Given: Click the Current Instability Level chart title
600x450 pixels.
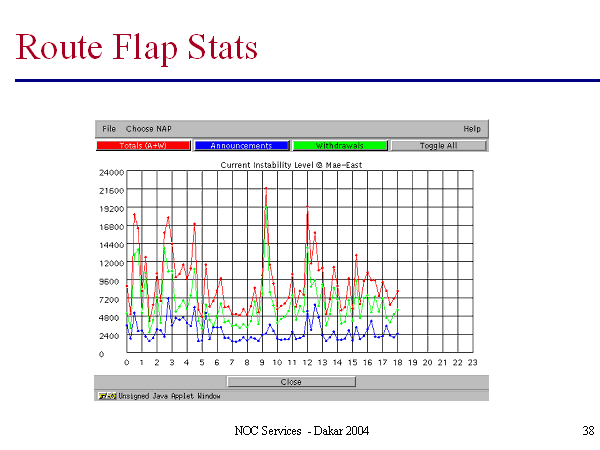Looking at the screenshot, I should coord(291,163).
